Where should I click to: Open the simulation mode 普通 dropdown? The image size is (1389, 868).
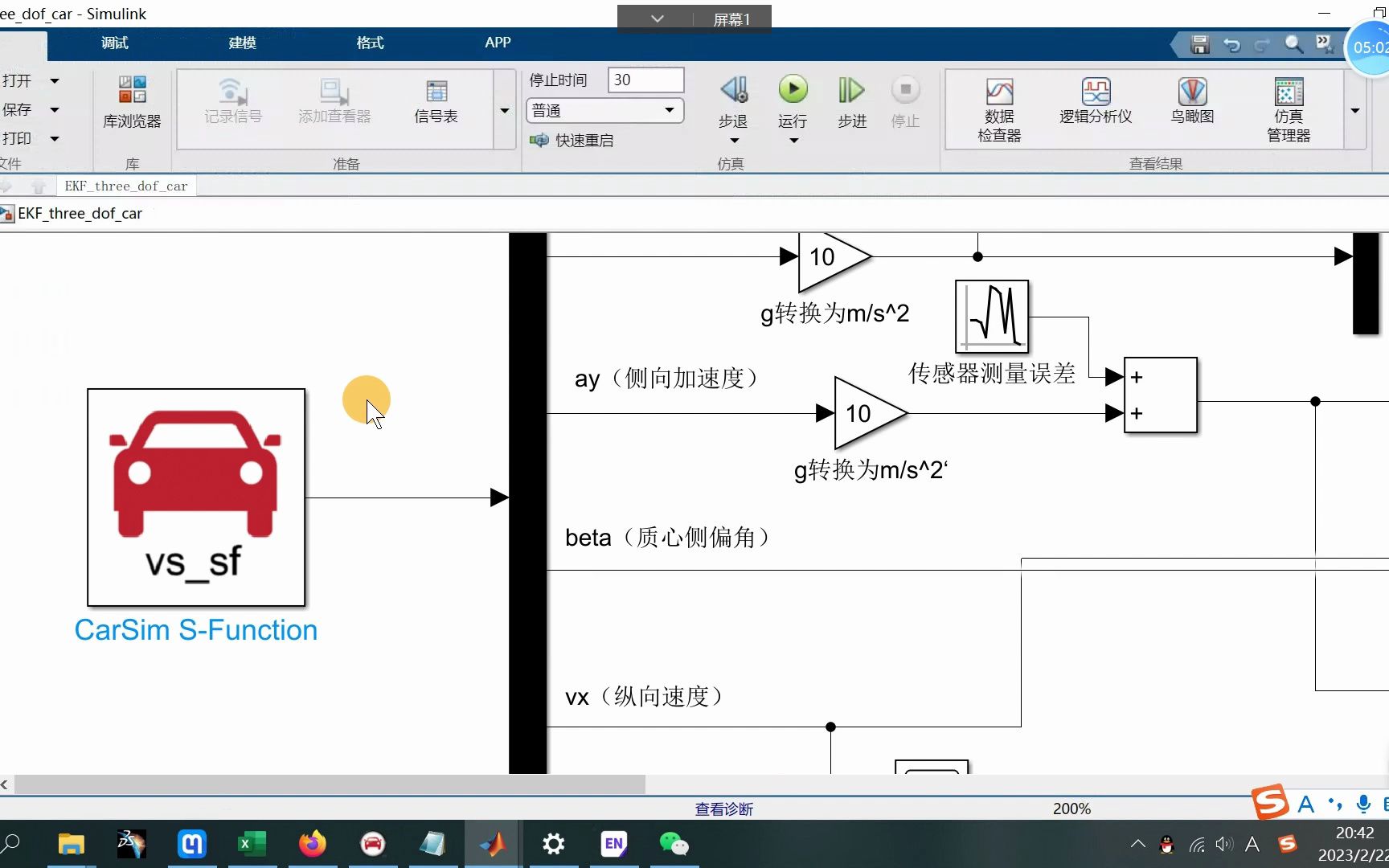(x=604, y=110)
